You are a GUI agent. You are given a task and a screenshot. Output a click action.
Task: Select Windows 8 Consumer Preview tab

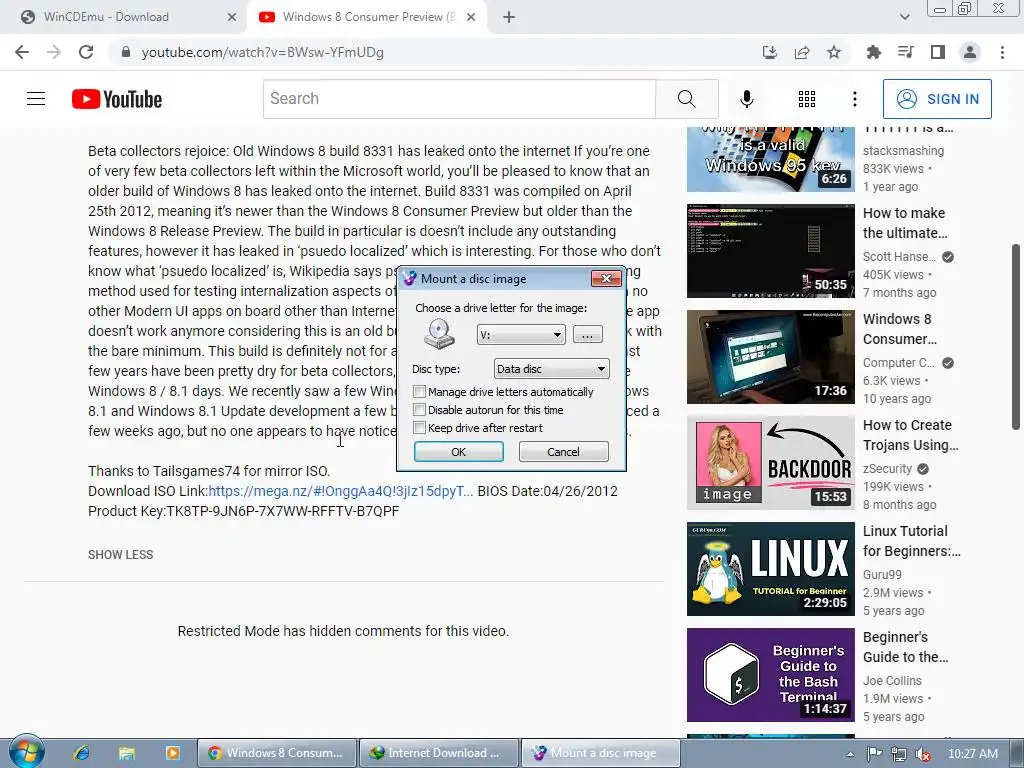pyautogui.click(x=367, y=17)
